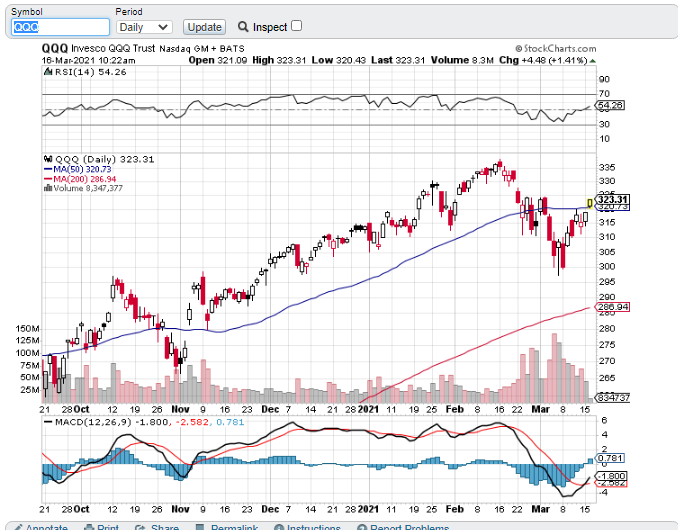
Task: Click the Print link at bottom
Action: [x=102, y=527]
